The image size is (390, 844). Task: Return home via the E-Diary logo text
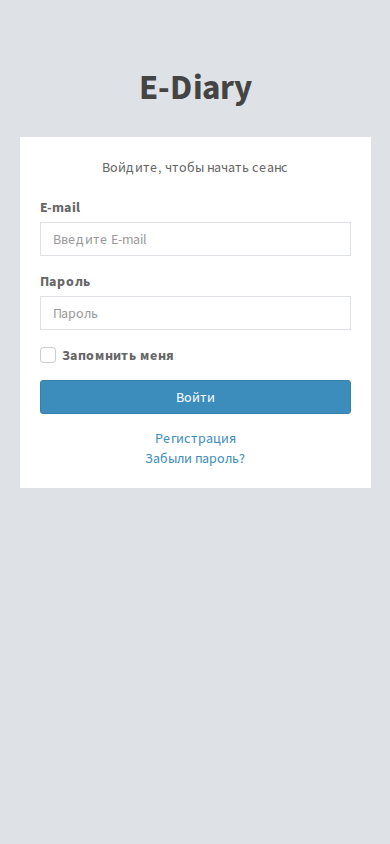pyautogui.click(x=195, y=88)
